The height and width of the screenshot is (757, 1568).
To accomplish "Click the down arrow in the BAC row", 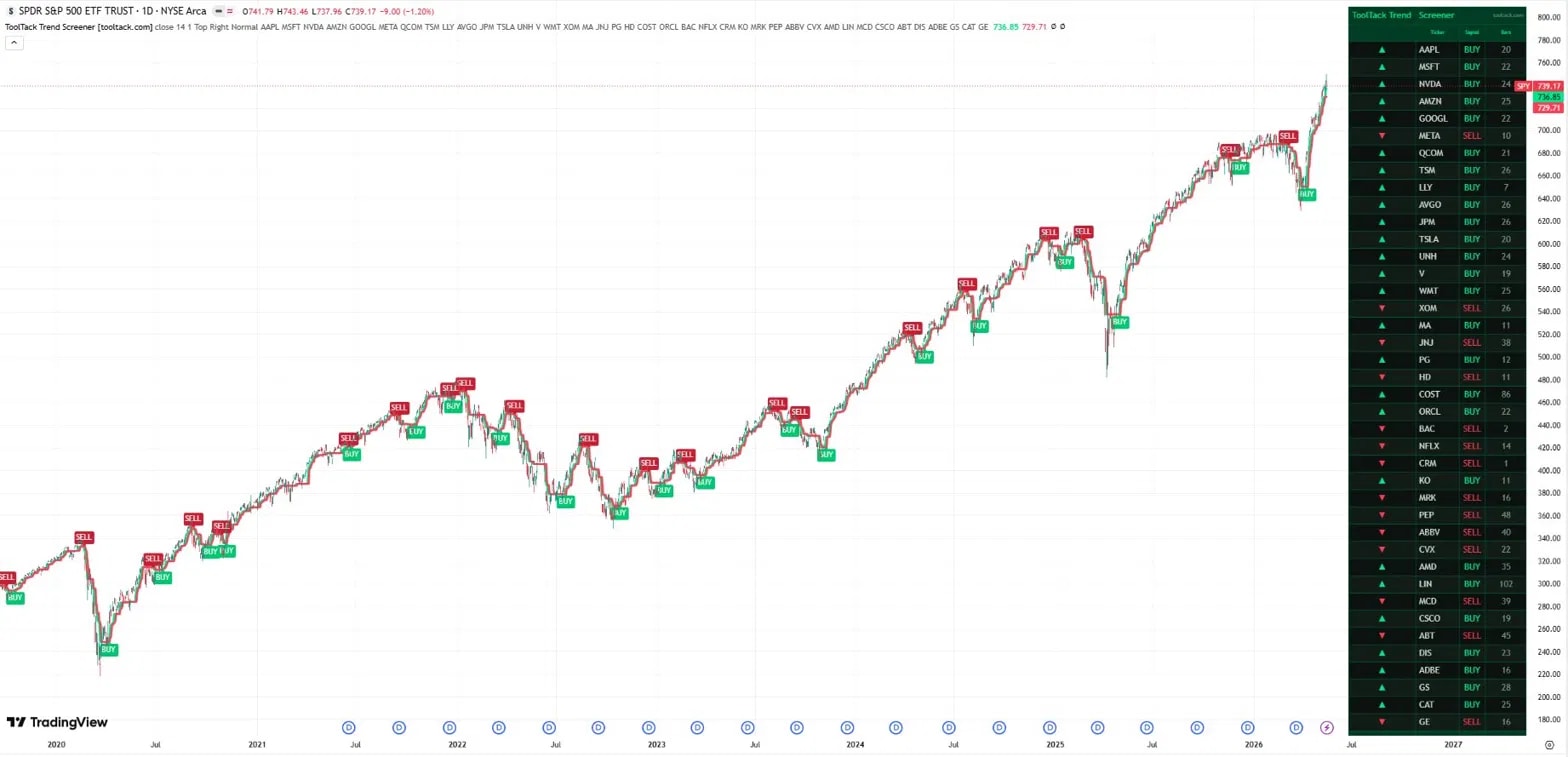I will [1382, 428].
